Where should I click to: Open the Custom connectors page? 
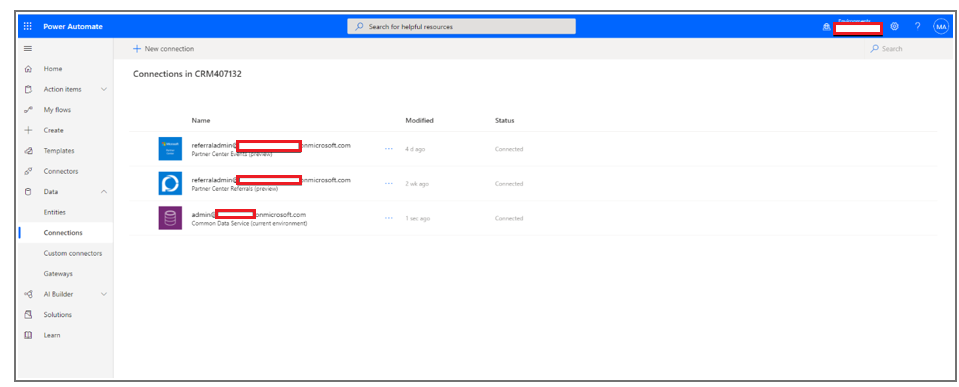[73, 253]
